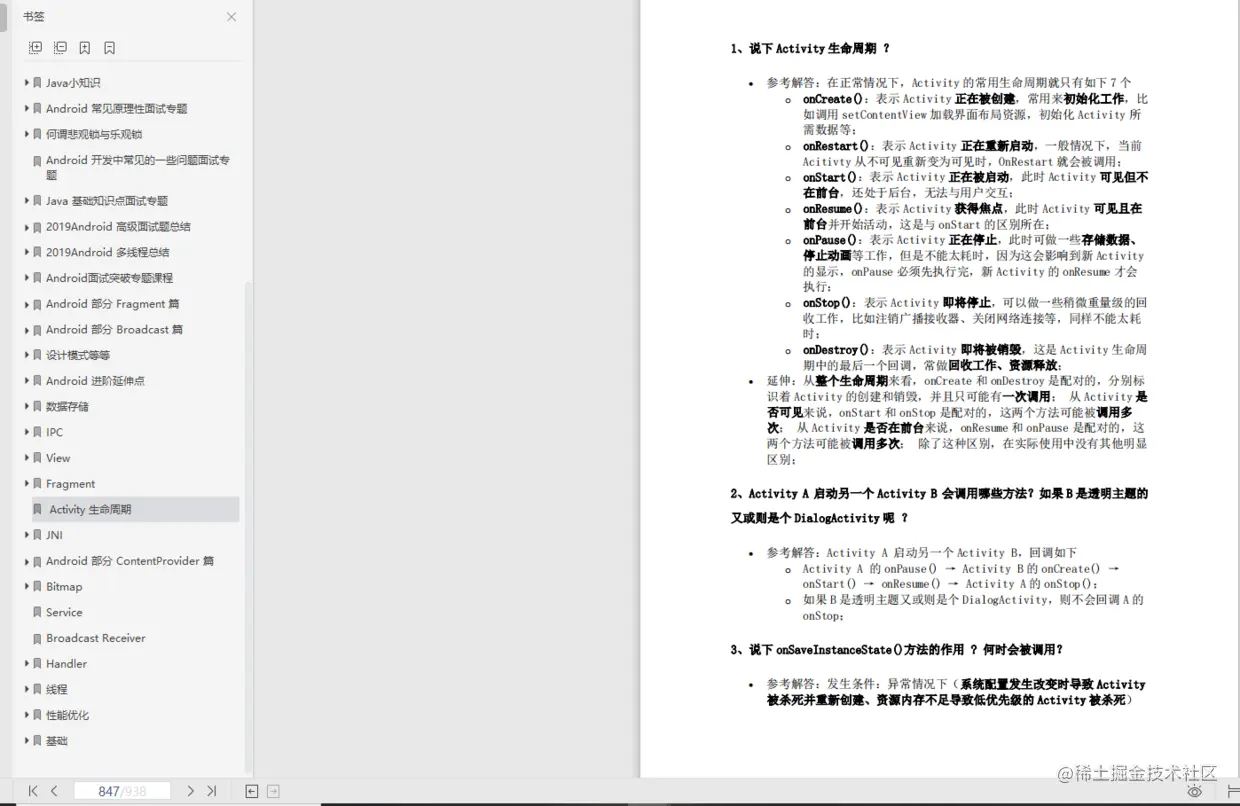This screenshot has height=806, width=1240.
Task: Select the Activity 生命周期 bookmark
Action: pyautogui.click(x=135, y=510)
